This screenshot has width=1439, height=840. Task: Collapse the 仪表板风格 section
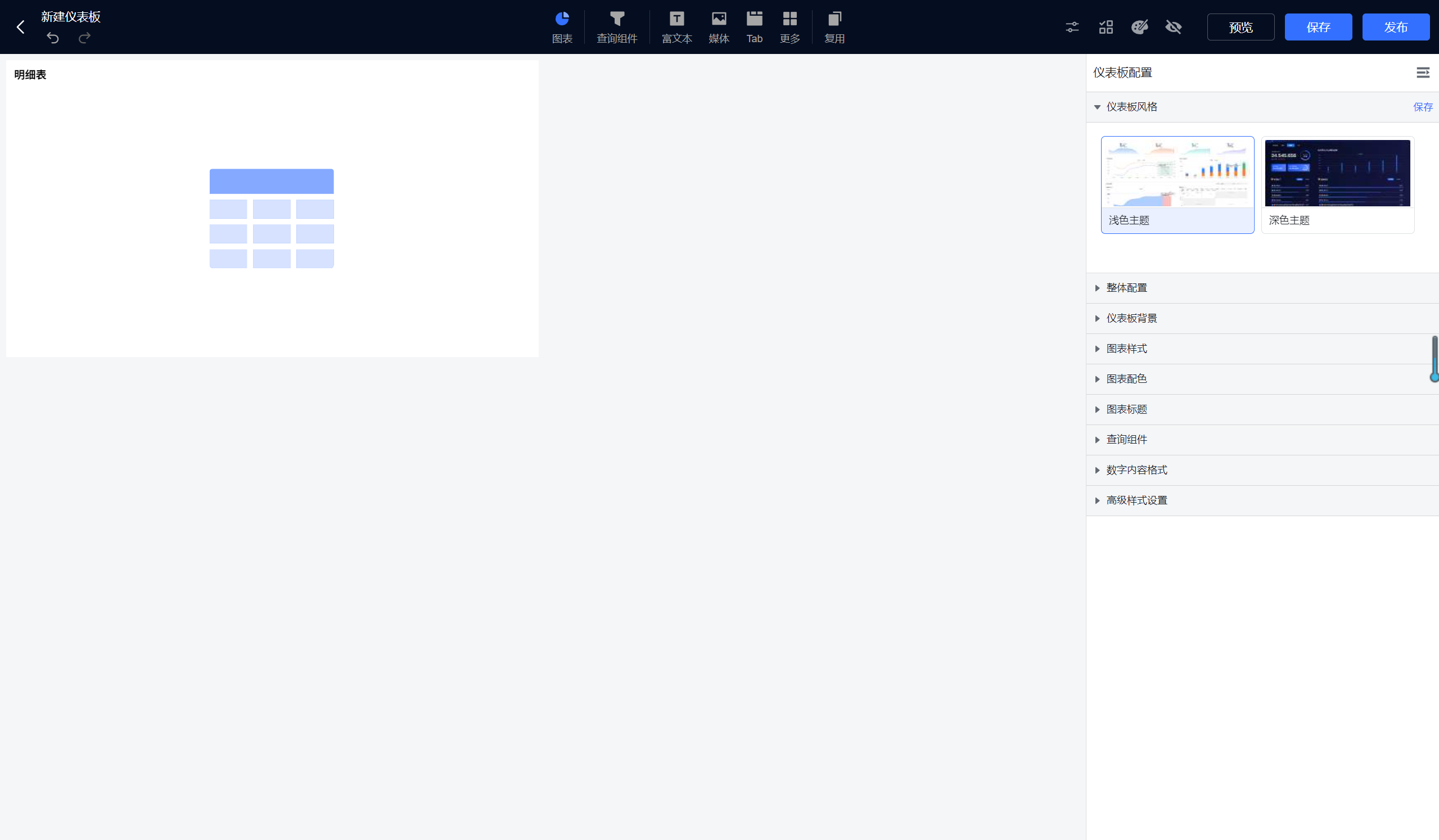[1131, 107]
